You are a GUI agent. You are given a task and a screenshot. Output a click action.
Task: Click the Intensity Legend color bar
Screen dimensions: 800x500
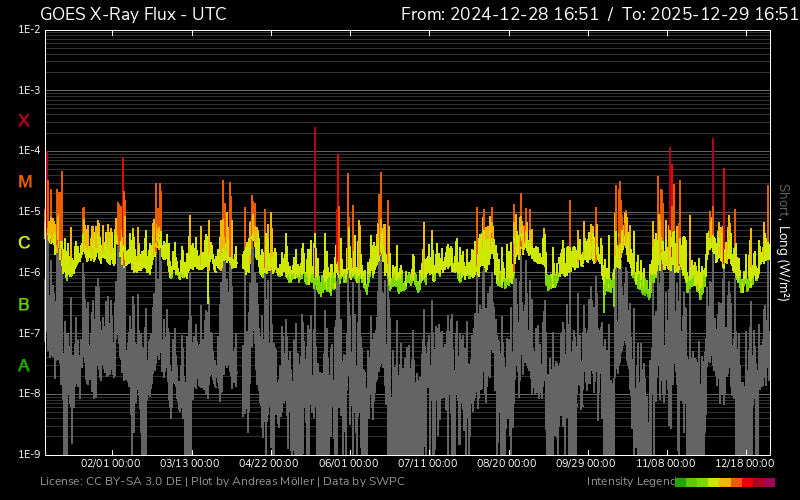[724, 482]
